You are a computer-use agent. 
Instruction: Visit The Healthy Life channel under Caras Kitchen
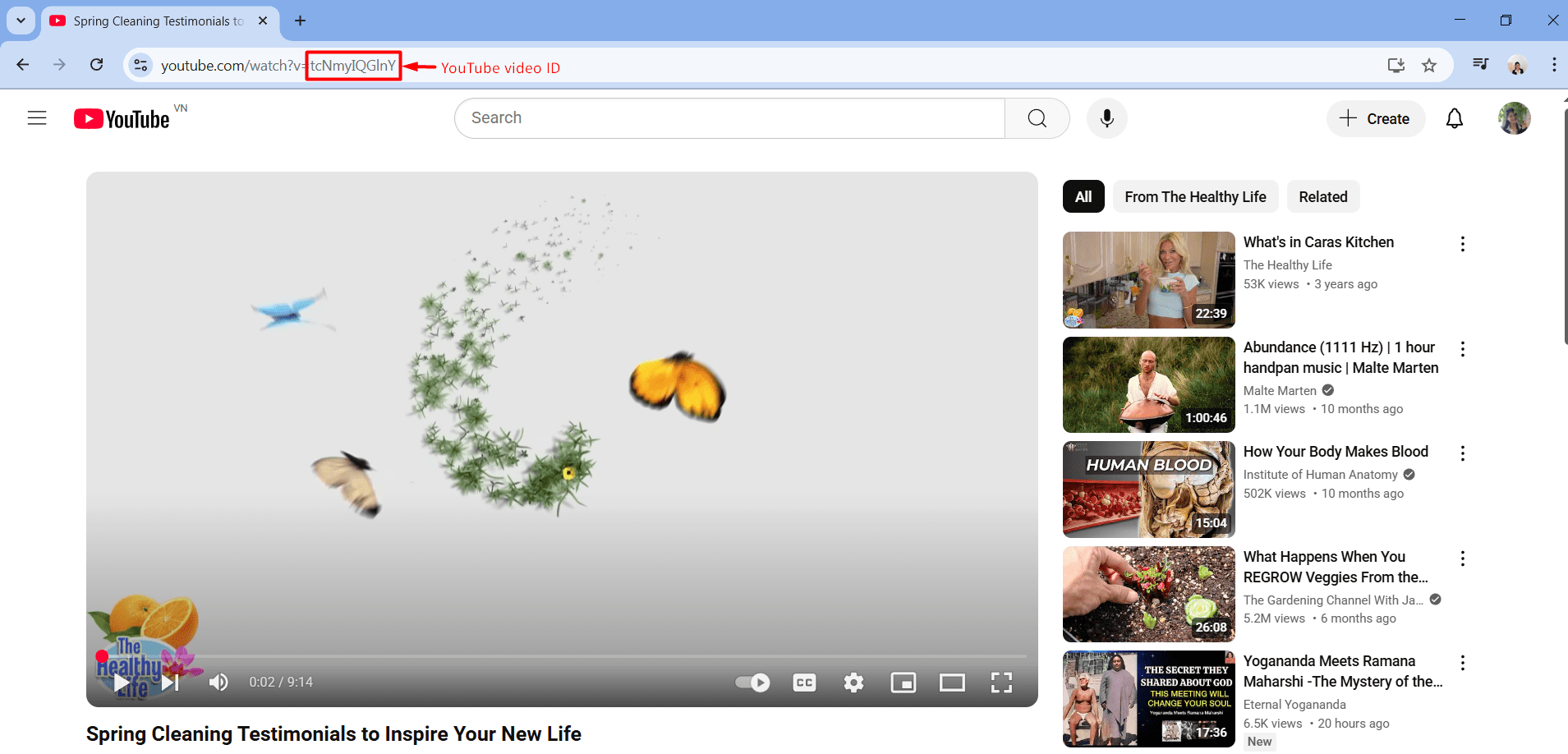pyautogui.click(x=1287, y=265)
